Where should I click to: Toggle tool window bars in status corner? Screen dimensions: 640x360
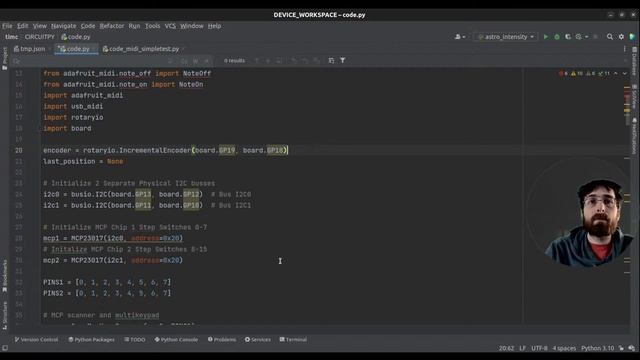click(x=5, y=348)
